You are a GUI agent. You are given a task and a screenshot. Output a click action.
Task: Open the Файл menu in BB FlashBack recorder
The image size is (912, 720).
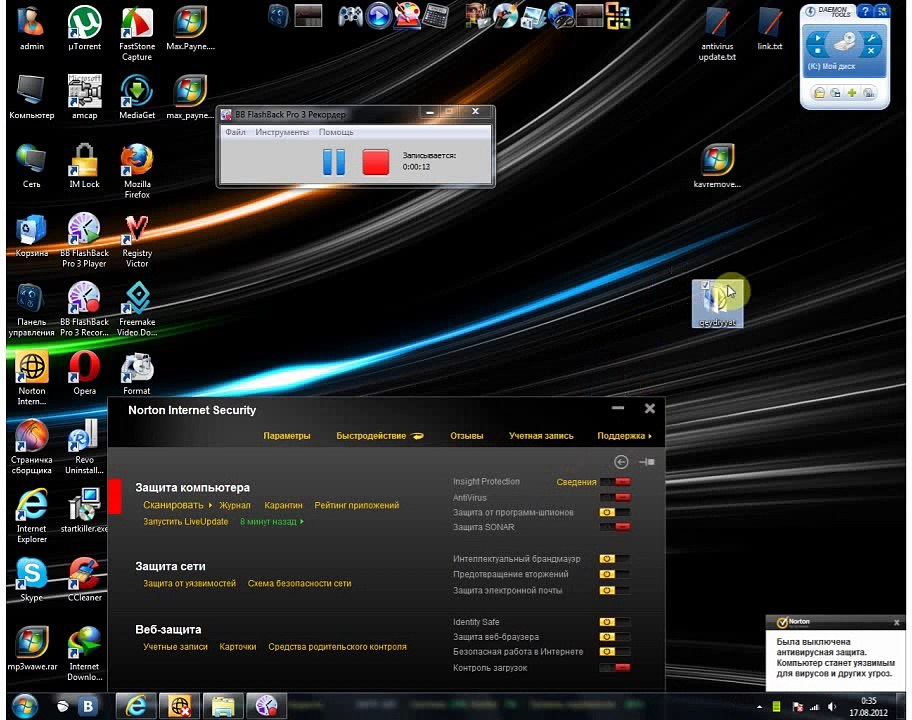236,132
